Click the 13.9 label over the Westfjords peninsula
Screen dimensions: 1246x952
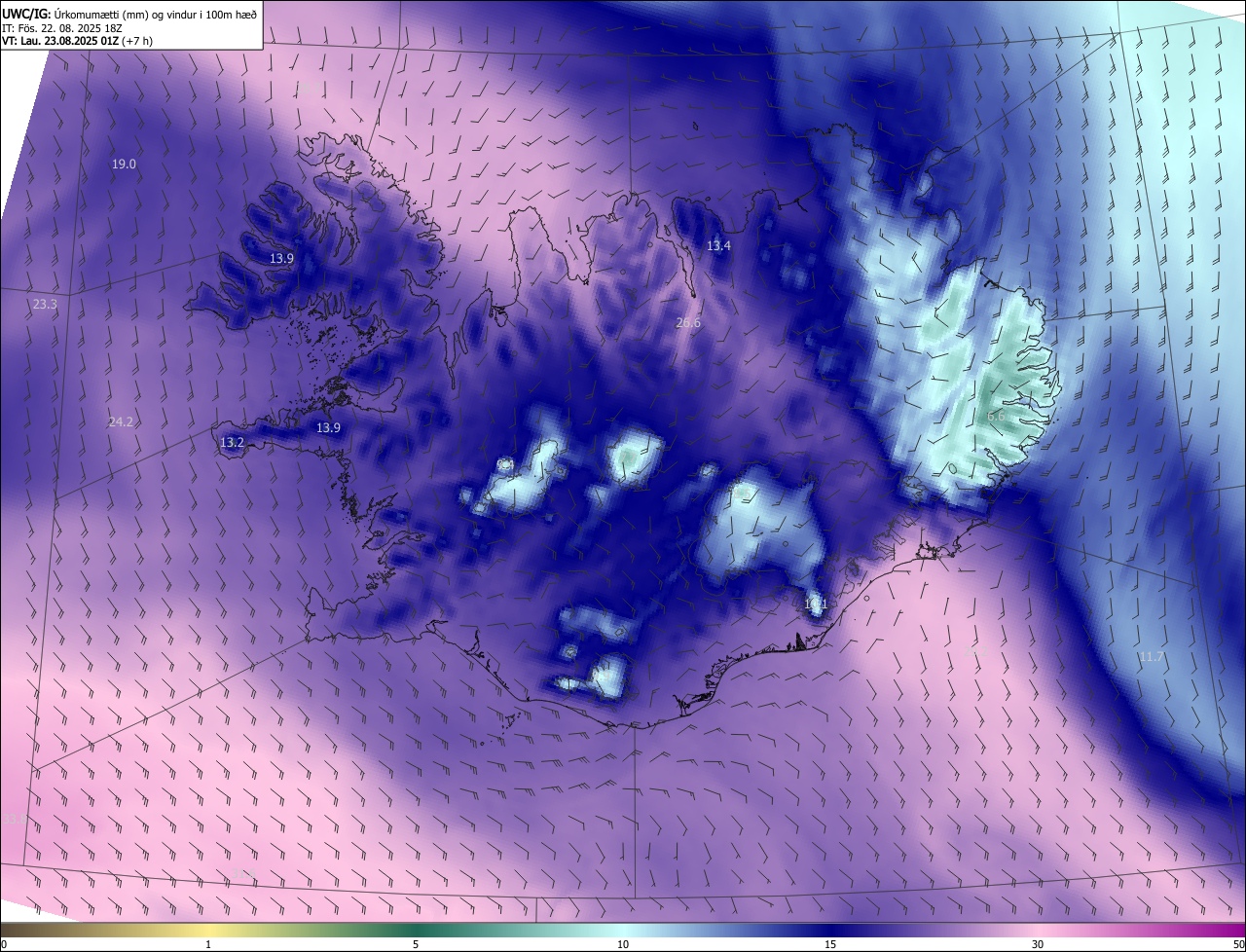pyautogui.click(x=281, y=259)
